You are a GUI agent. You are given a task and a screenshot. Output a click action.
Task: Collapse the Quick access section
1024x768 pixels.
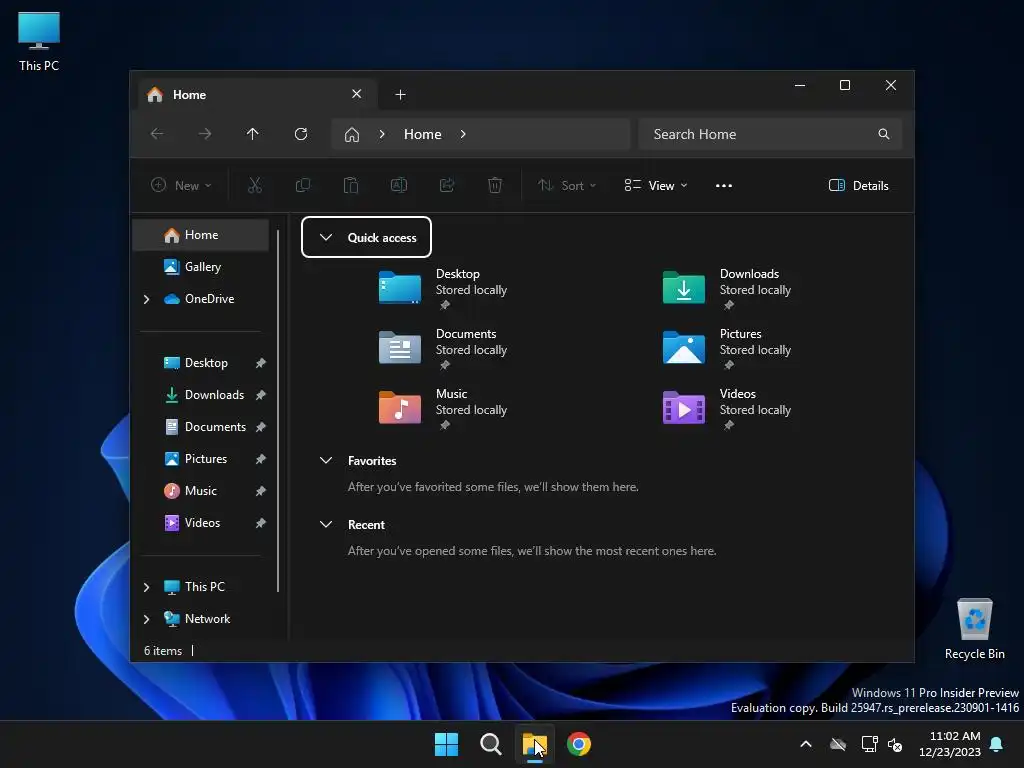326,237
